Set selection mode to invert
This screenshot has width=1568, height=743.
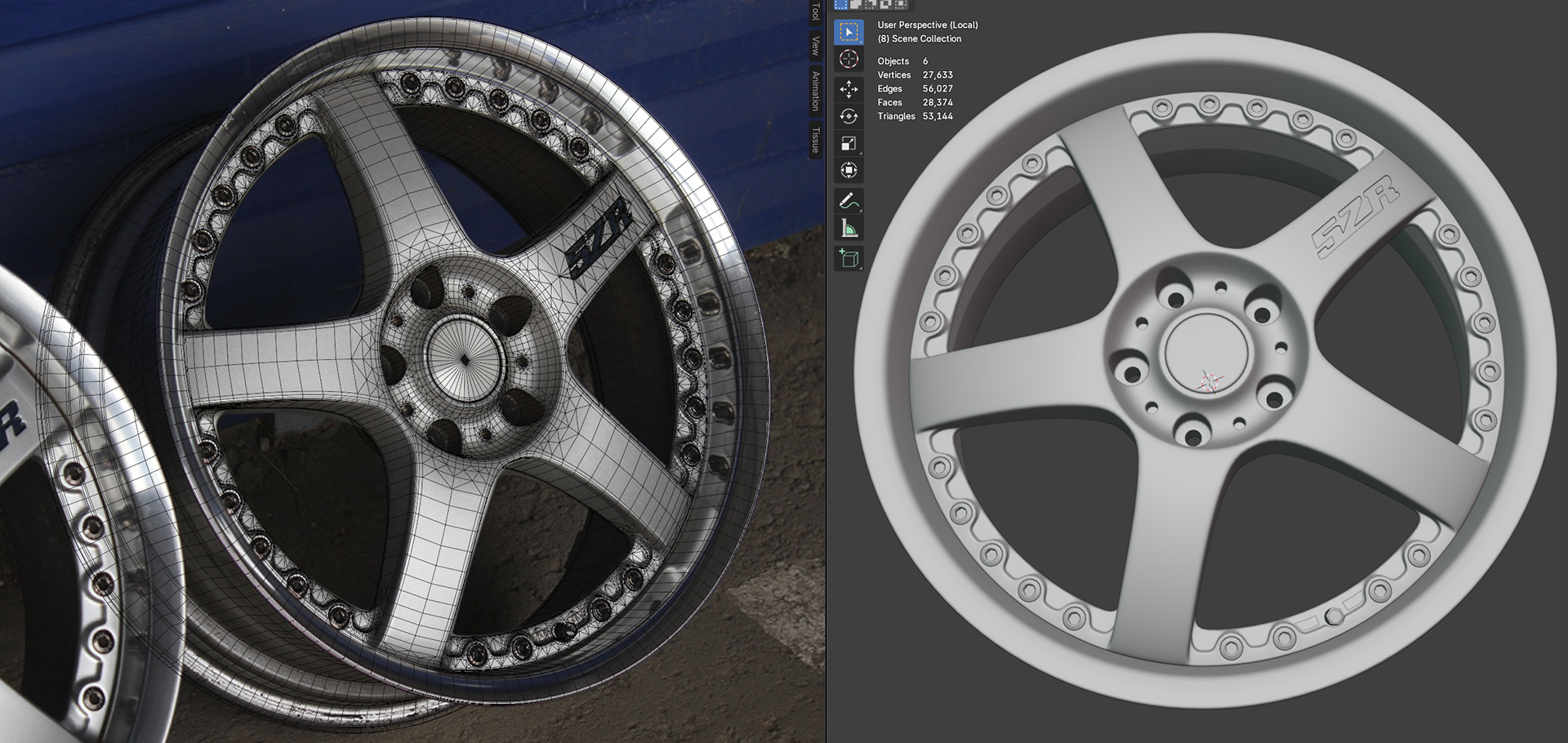[885, 4]
